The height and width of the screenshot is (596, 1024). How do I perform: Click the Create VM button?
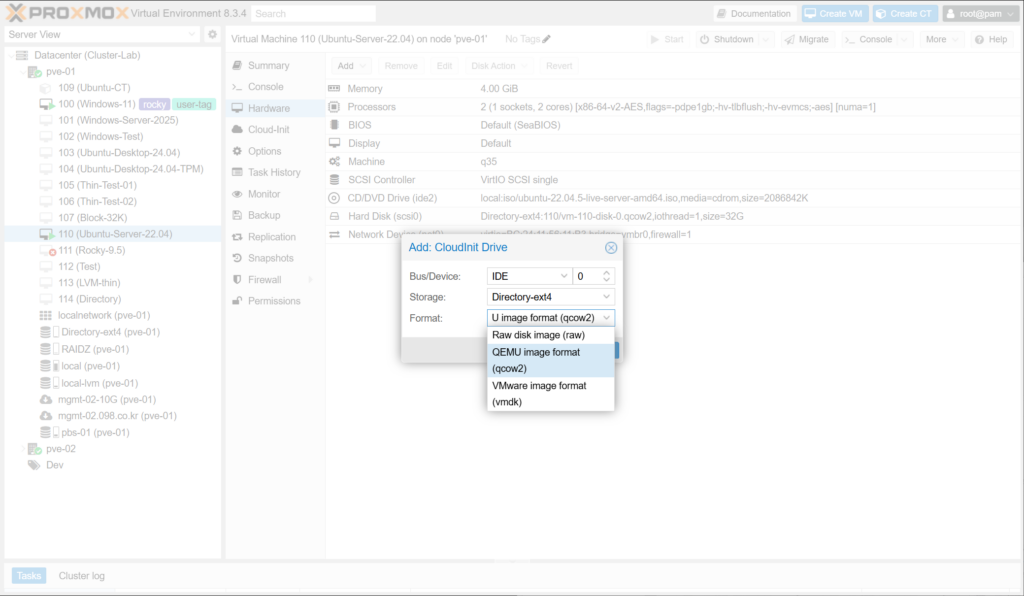pyautogui.click(x=834, y=14)
